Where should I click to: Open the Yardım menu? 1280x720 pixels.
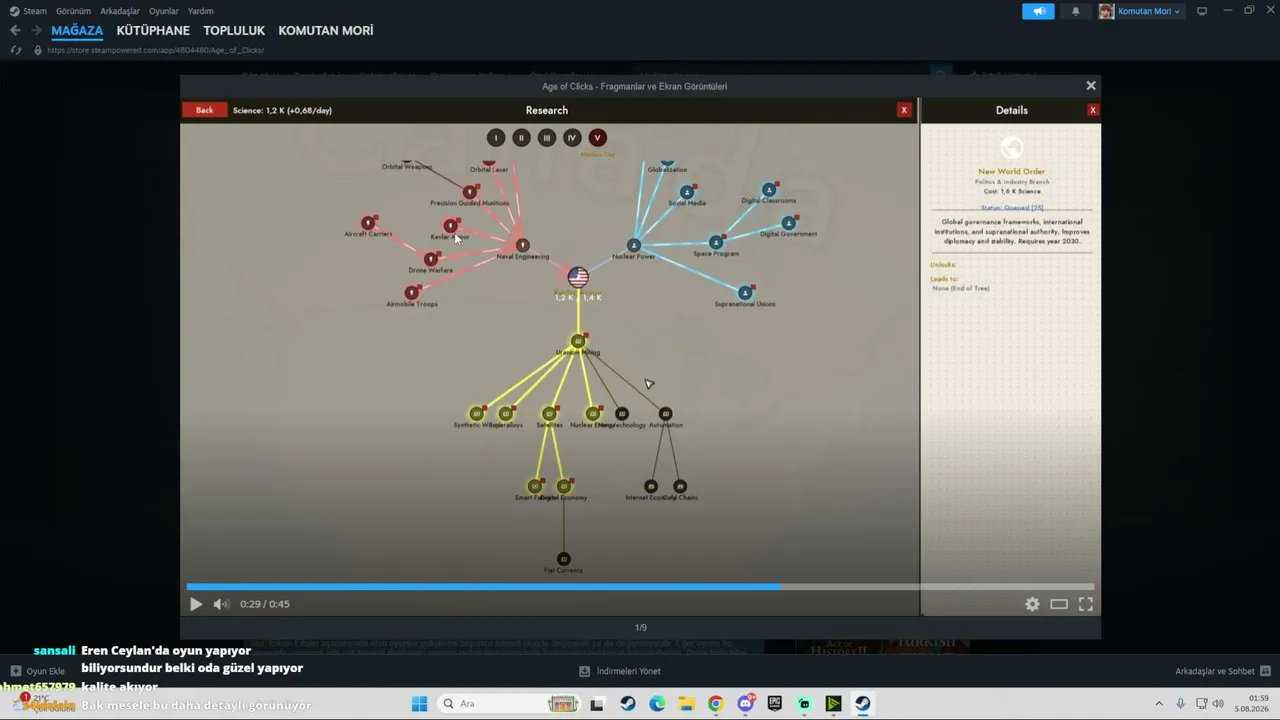(201, 11)
